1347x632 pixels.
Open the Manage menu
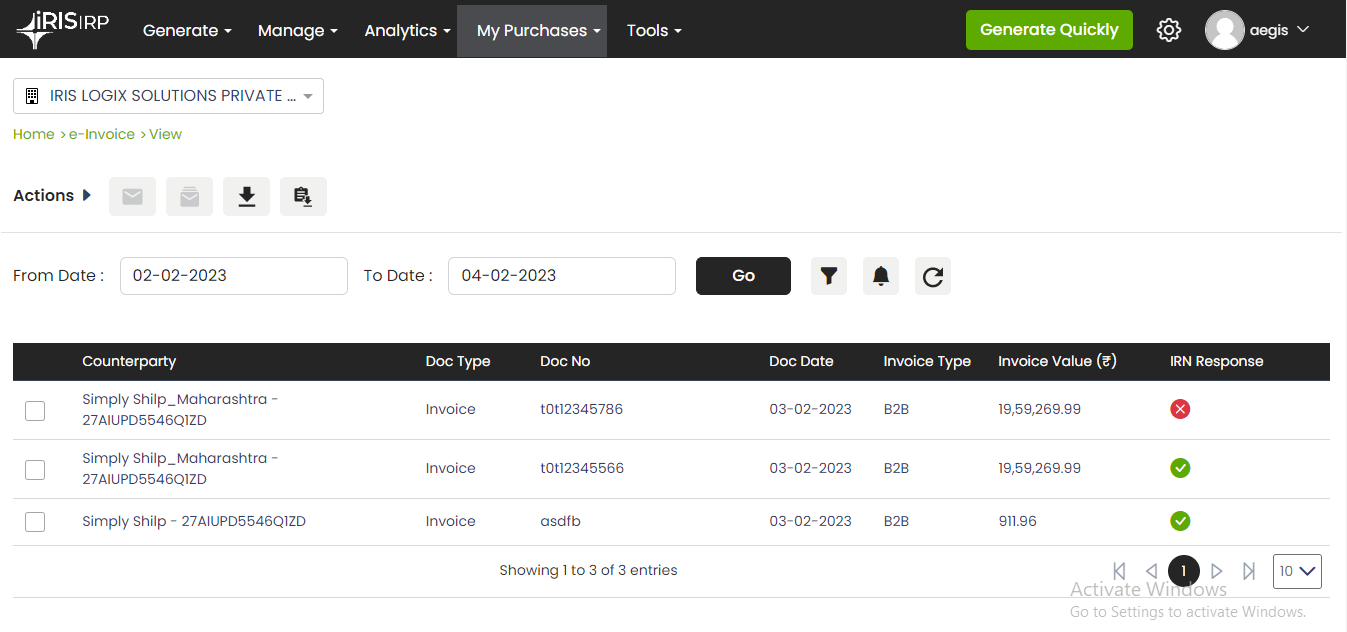[x=297, y=30]
